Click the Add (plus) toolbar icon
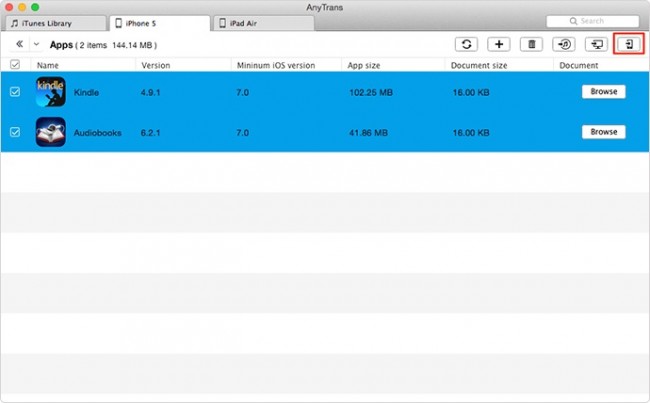Viewport: 650px width, 403px height. pyautogui.click(x=498, y=44)
